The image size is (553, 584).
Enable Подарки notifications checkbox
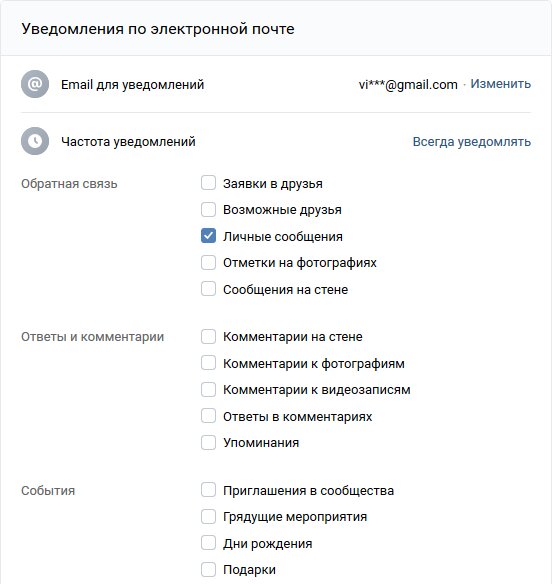point(208,569)
